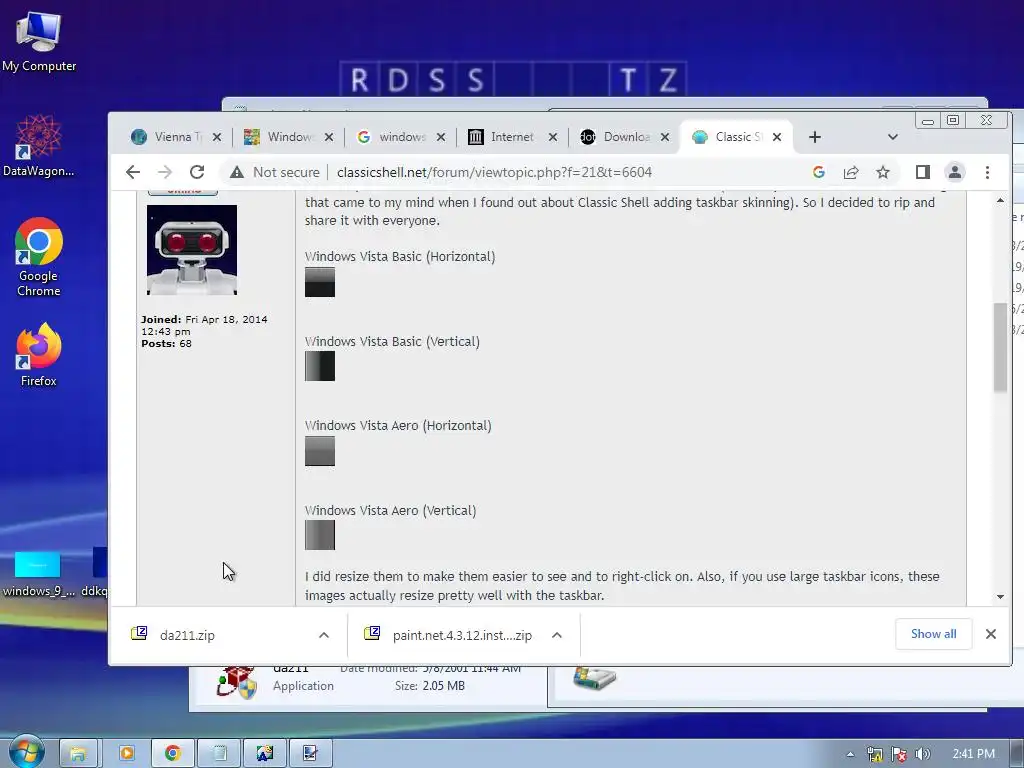The image size is (1024, 768).
Task: Go back to previous page
Action: (x=133, y=172)
